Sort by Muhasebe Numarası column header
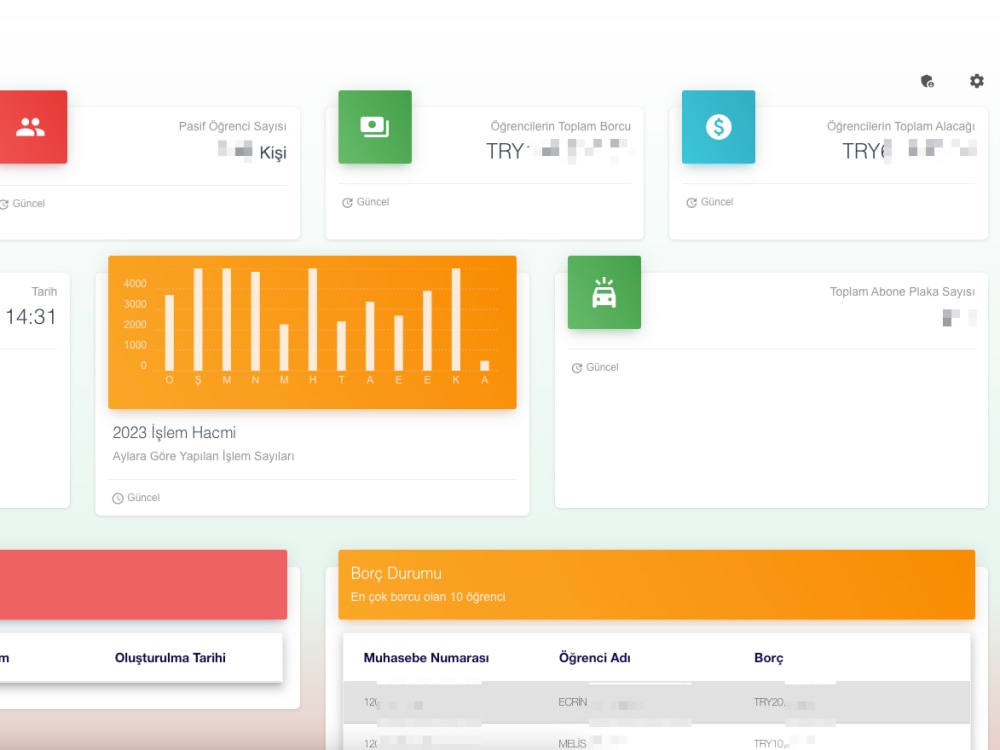Image resolution: width=1000 pixels, height=750 pixels. (x=426, y=658)
